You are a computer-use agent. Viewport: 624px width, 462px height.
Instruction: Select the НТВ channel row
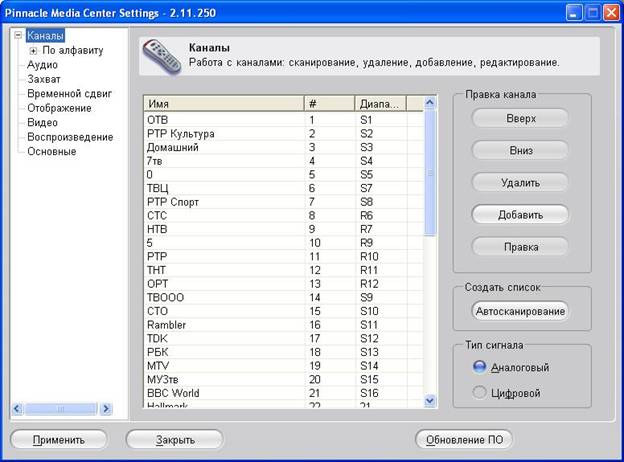click(x=283, y=229)
